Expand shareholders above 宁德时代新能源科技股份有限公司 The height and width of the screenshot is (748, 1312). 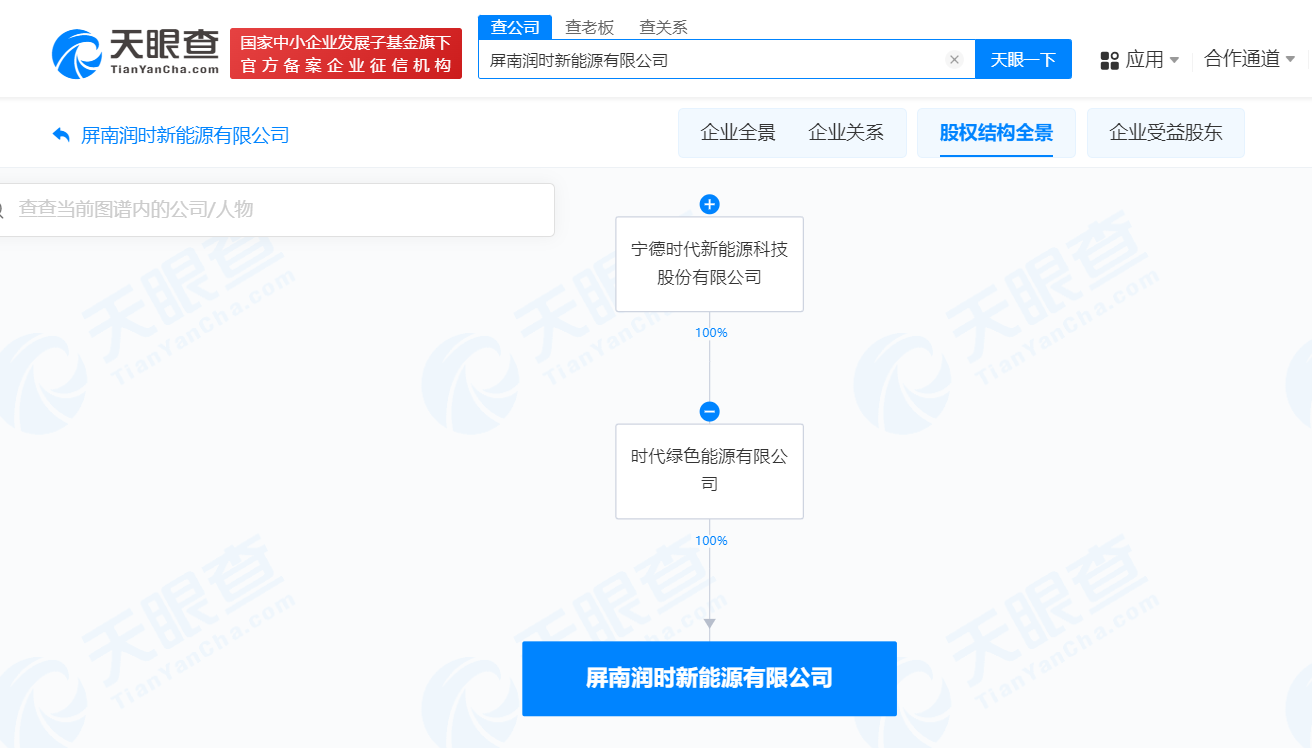point(709,204)
